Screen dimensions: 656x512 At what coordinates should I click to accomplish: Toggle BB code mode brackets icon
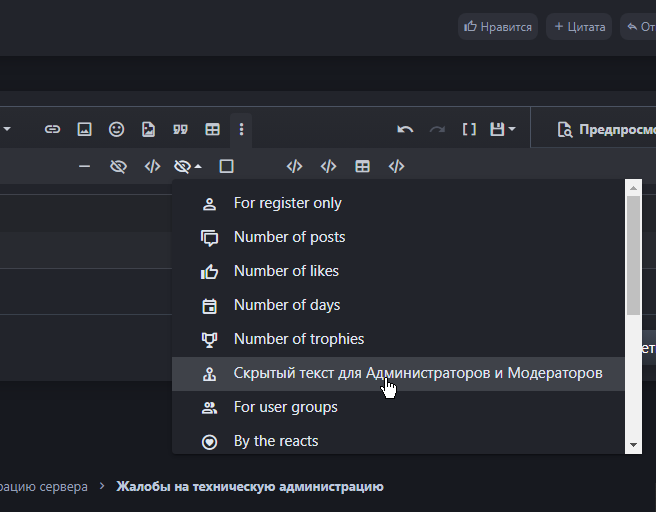click(468, 129)
